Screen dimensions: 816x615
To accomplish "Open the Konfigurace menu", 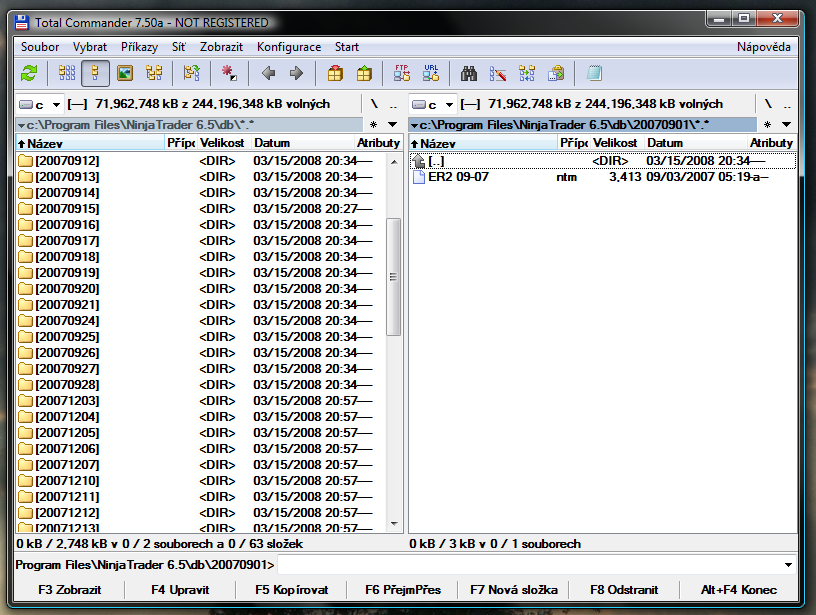I will pyautogui.click(x=288, y=47).
